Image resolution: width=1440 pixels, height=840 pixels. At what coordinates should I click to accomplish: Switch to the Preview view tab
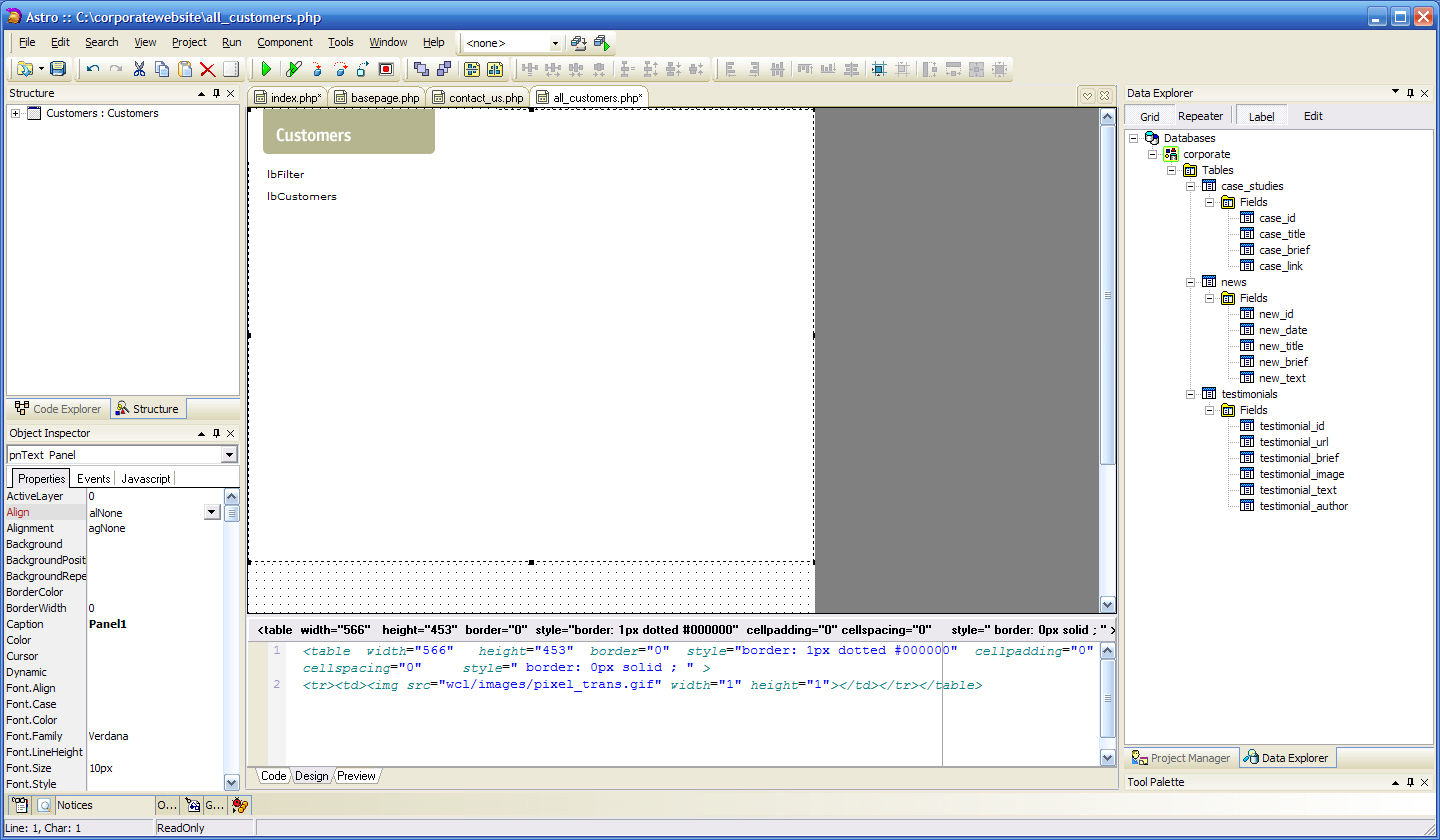tap(356, 776)
